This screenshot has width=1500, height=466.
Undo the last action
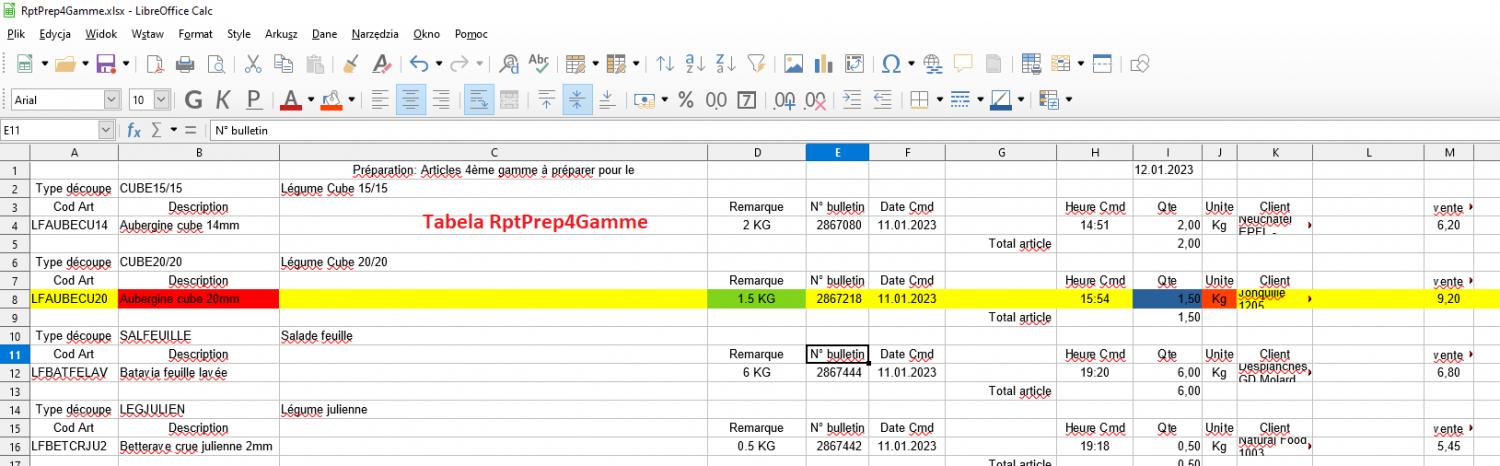(x=418, y=64)
